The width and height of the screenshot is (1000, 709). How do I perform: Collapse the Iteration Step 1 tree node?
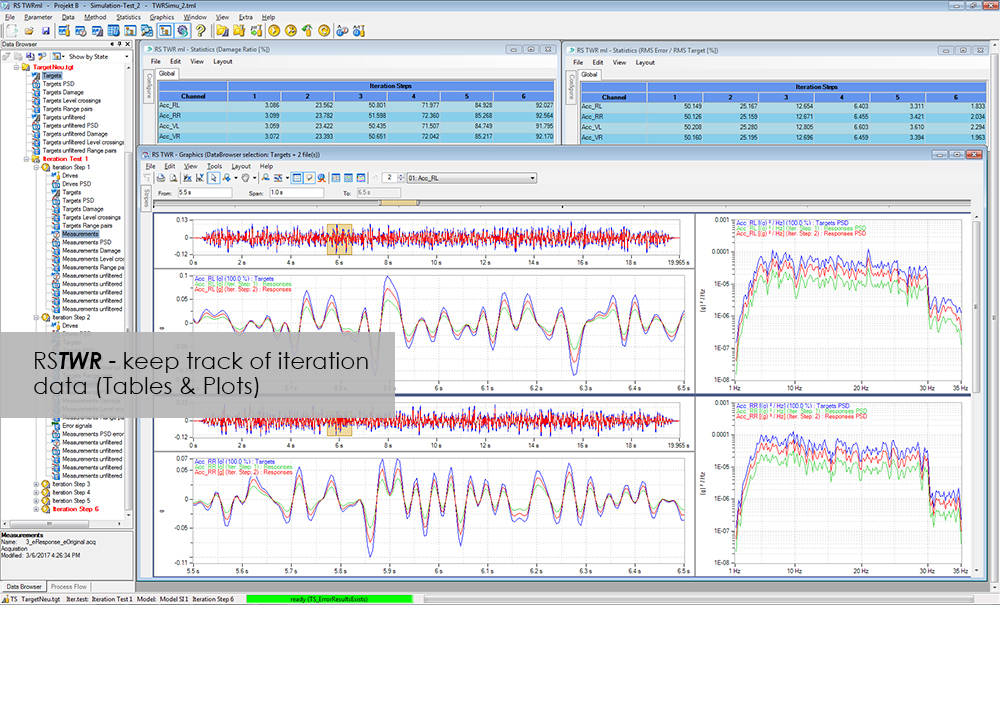(37, 167)
